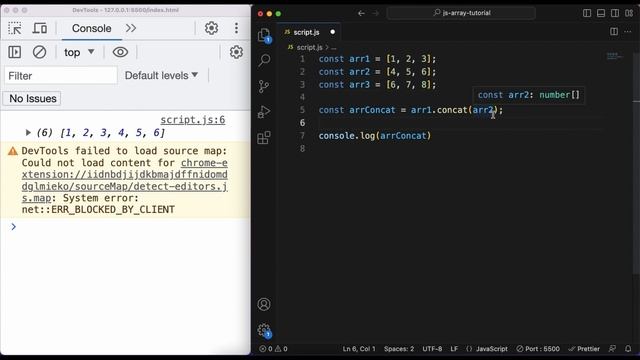The width and height of the screenshot is (640, 360).
Task: Click the editor vertical scrollbar
Action: 636,163
